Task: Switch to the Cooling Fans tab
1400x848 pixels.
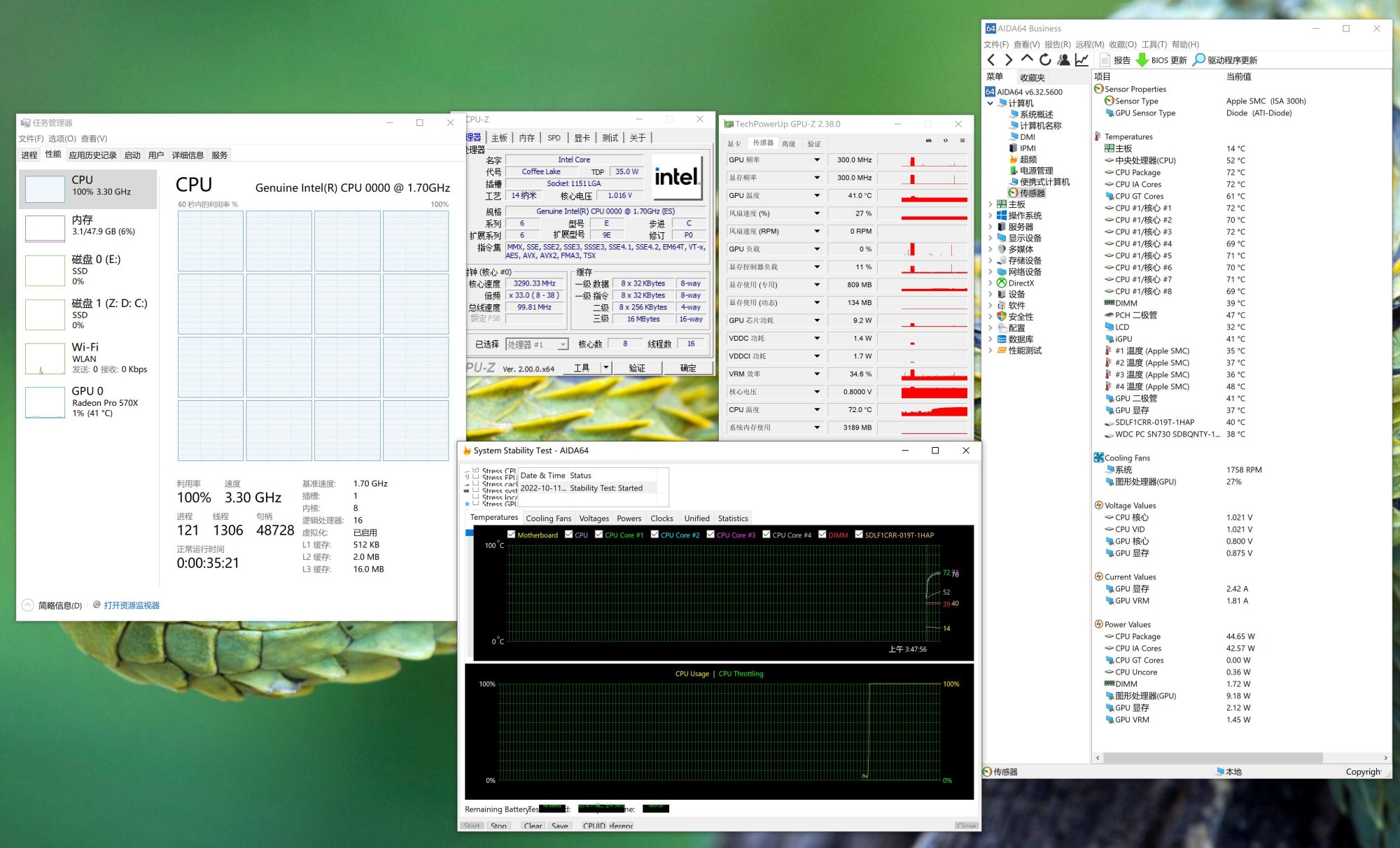Action: click(548, 518)
